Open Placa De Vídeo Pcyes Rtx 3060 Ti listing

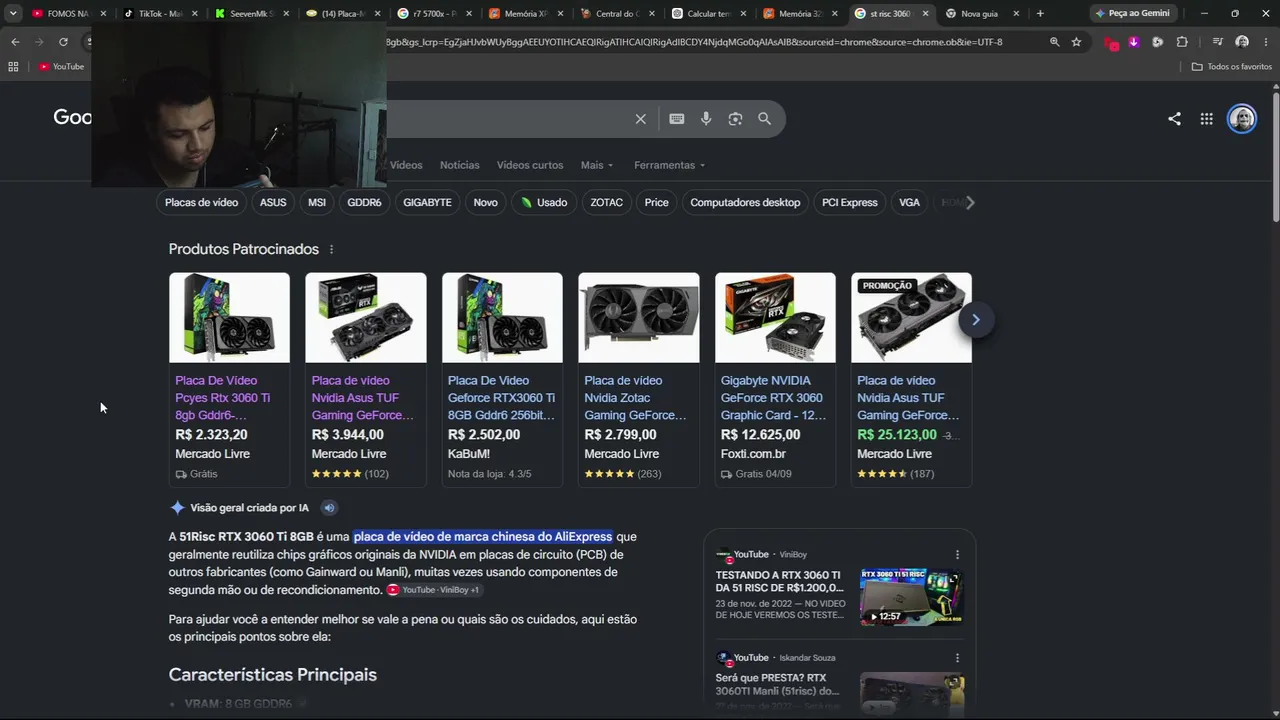coord(229,380)
